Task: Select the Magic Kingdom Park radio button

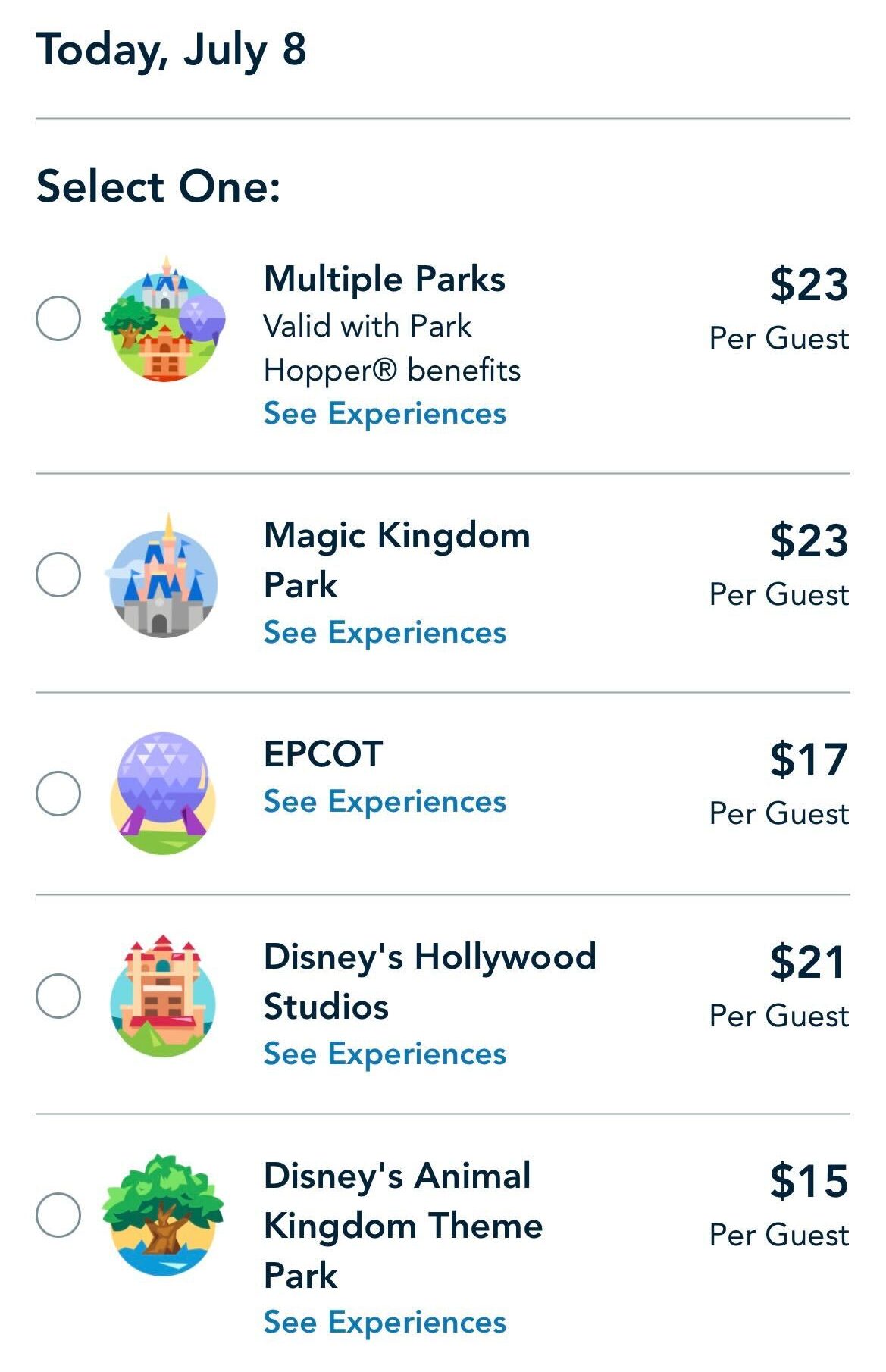Action: coord(58,575)
